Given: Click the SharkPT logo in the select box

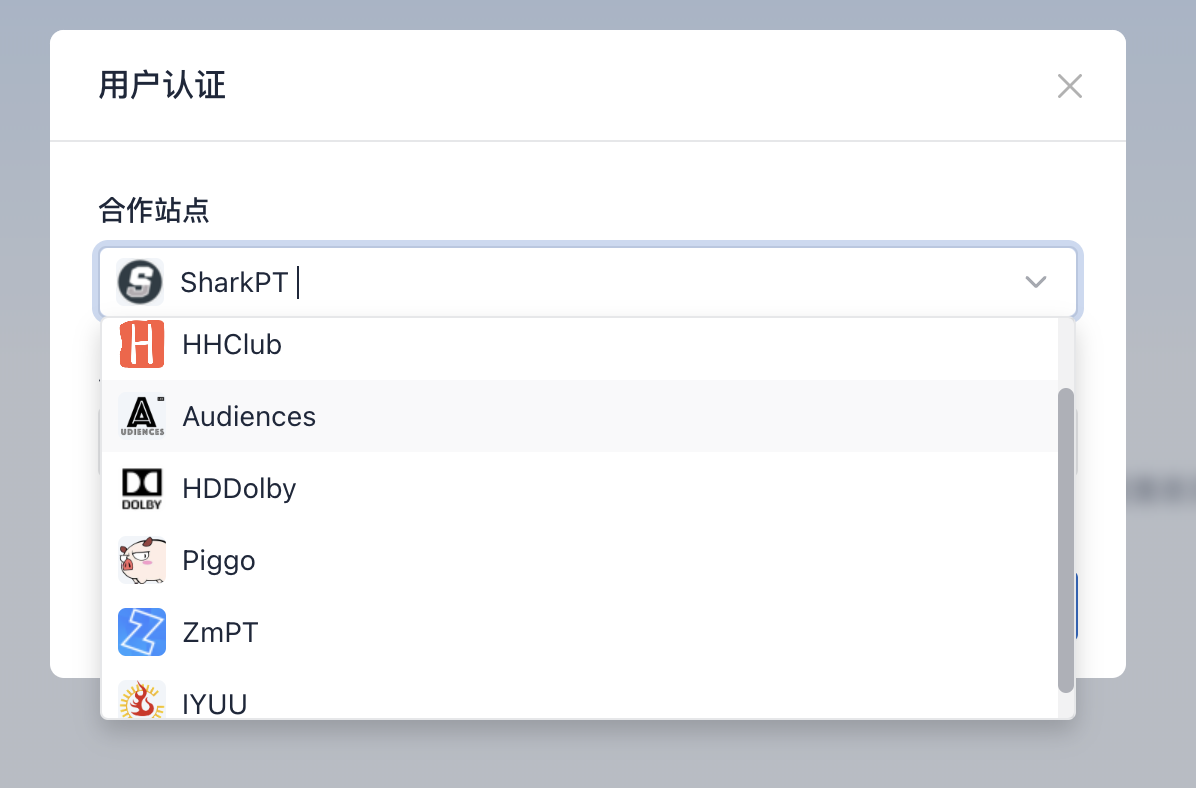Looking at the screenshot, I should pos(140,282).
